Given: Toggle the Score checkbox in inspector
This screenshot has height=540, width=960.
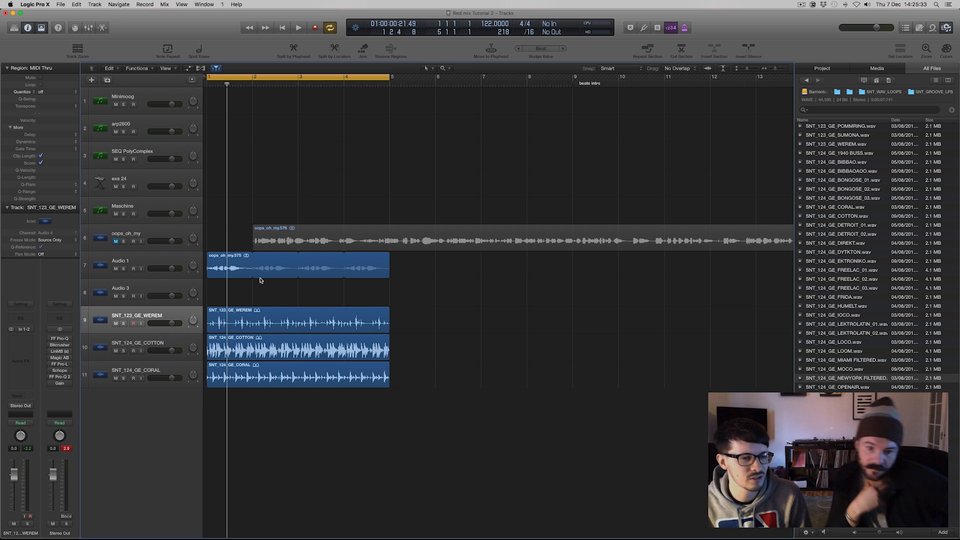Looking at the screenshot, I should pos(40,163).
